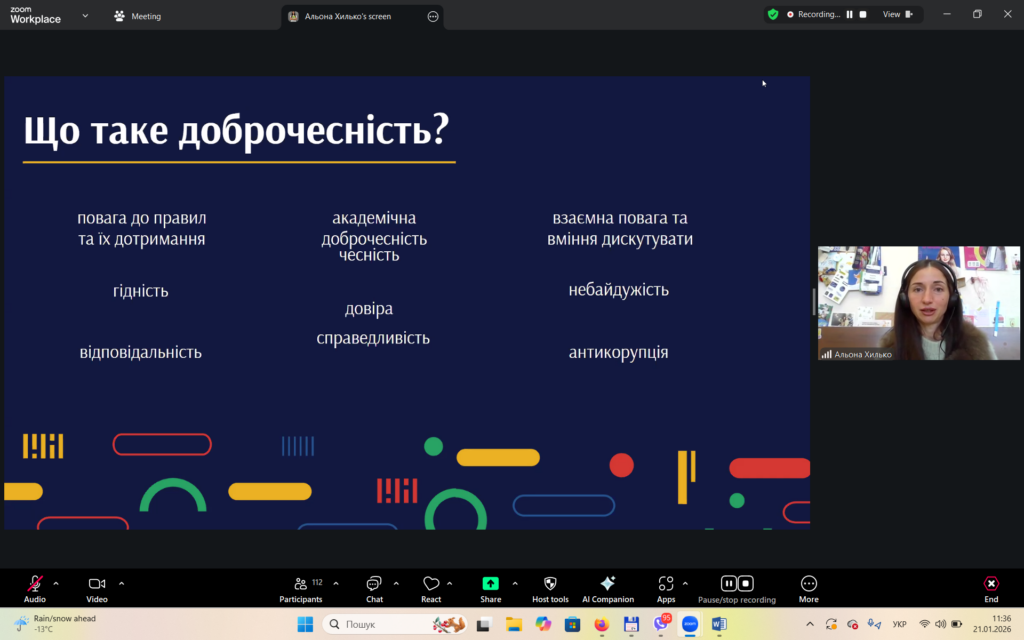
Task: Click the green Share screen button
Action: (490, 584)
